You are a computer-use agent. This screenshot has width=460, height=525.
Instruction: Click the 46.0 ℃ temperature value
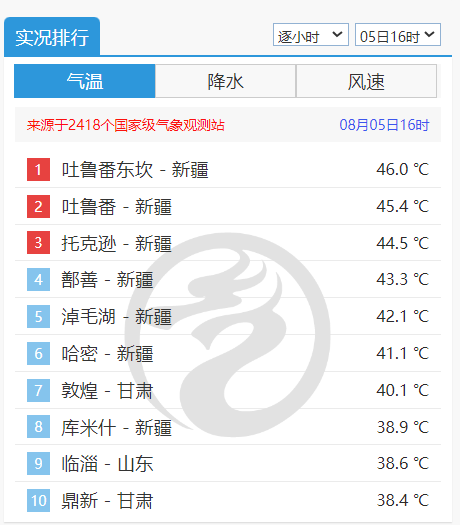pyautogui.click(x=402, y=169)
